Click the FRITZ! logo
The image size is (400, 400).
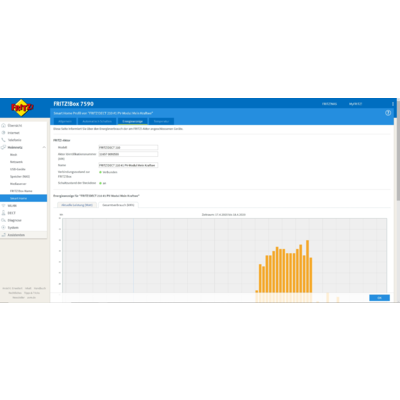[22, 107]
